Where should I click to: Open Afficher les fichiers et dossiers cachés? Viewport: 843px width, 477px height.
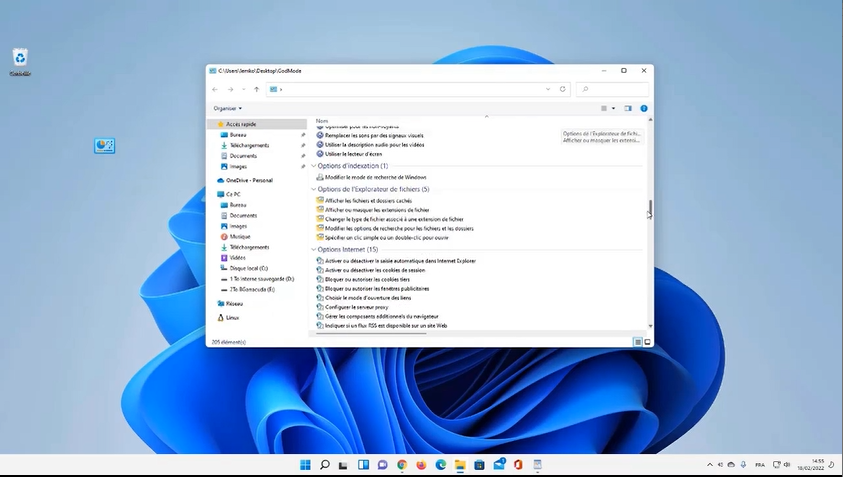pos(368,201)
